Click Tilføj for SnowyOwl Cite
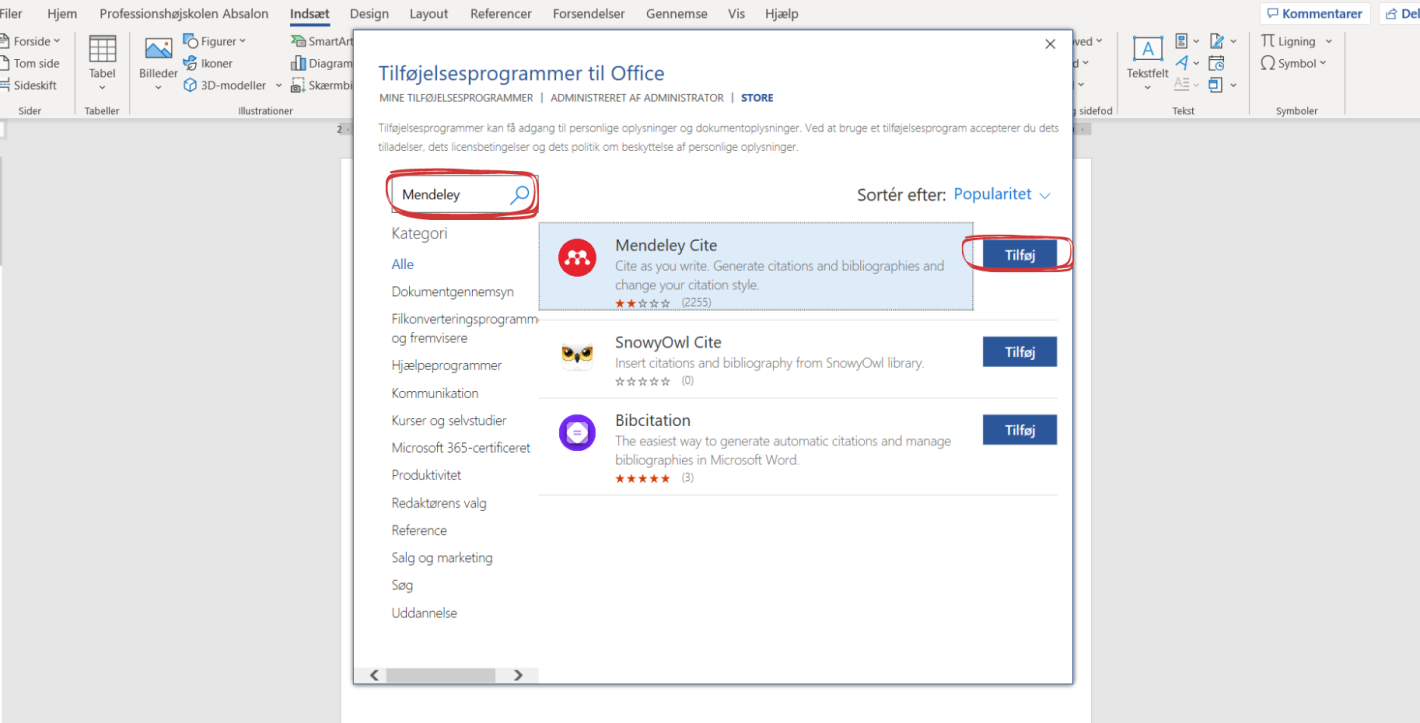Screen dimensions: 1420x723 1019,352
